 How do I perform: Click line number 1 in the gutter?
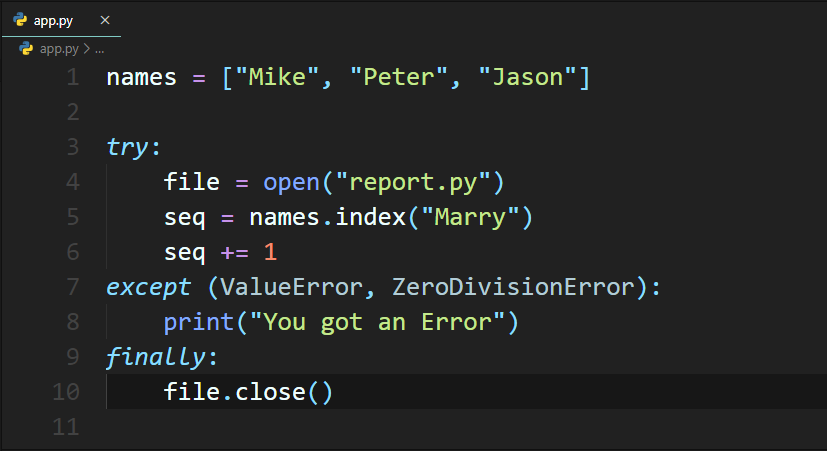pyautogui.click(x=73, y=78)
